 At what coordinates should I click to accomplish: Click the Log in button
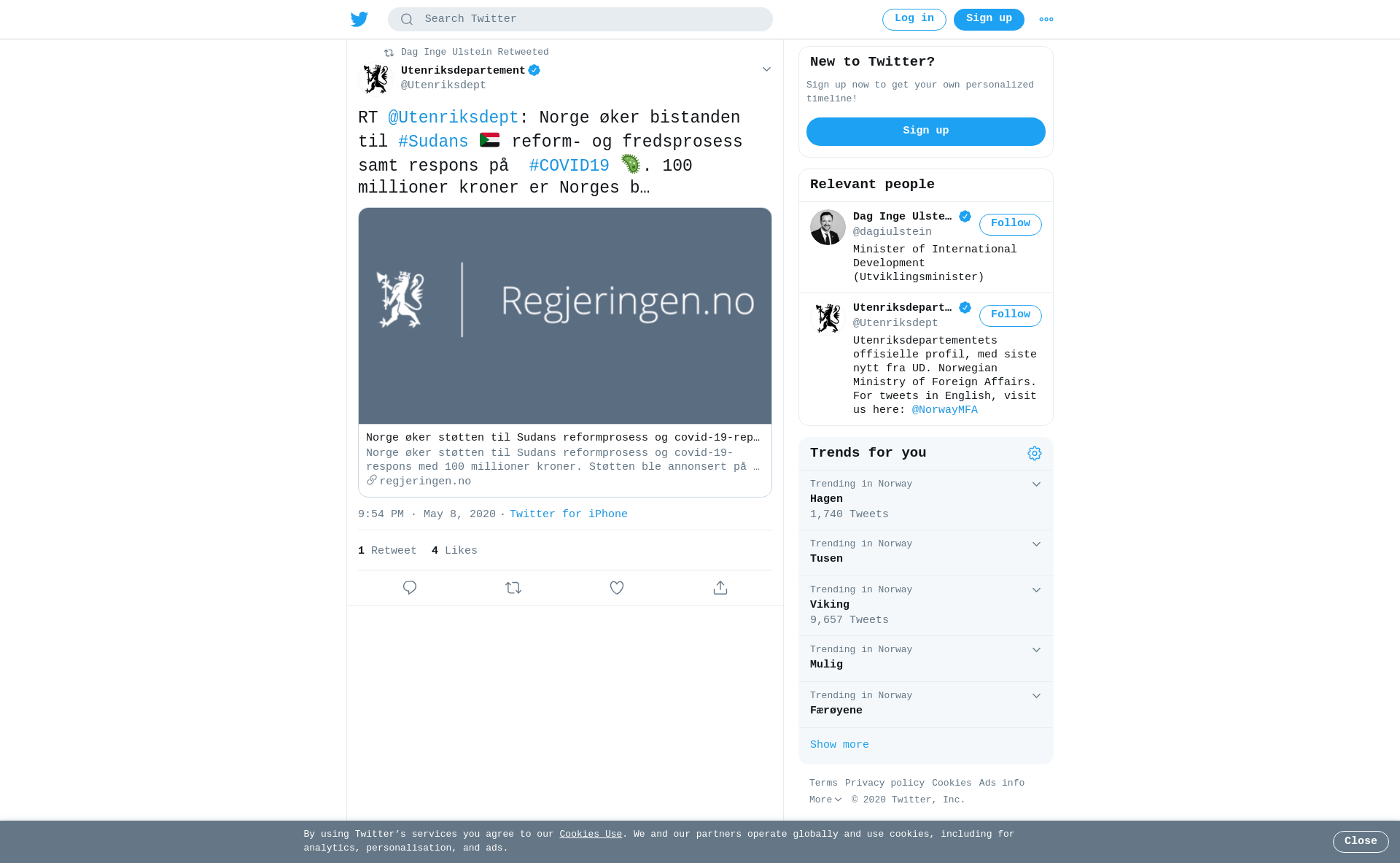point(914,19)
